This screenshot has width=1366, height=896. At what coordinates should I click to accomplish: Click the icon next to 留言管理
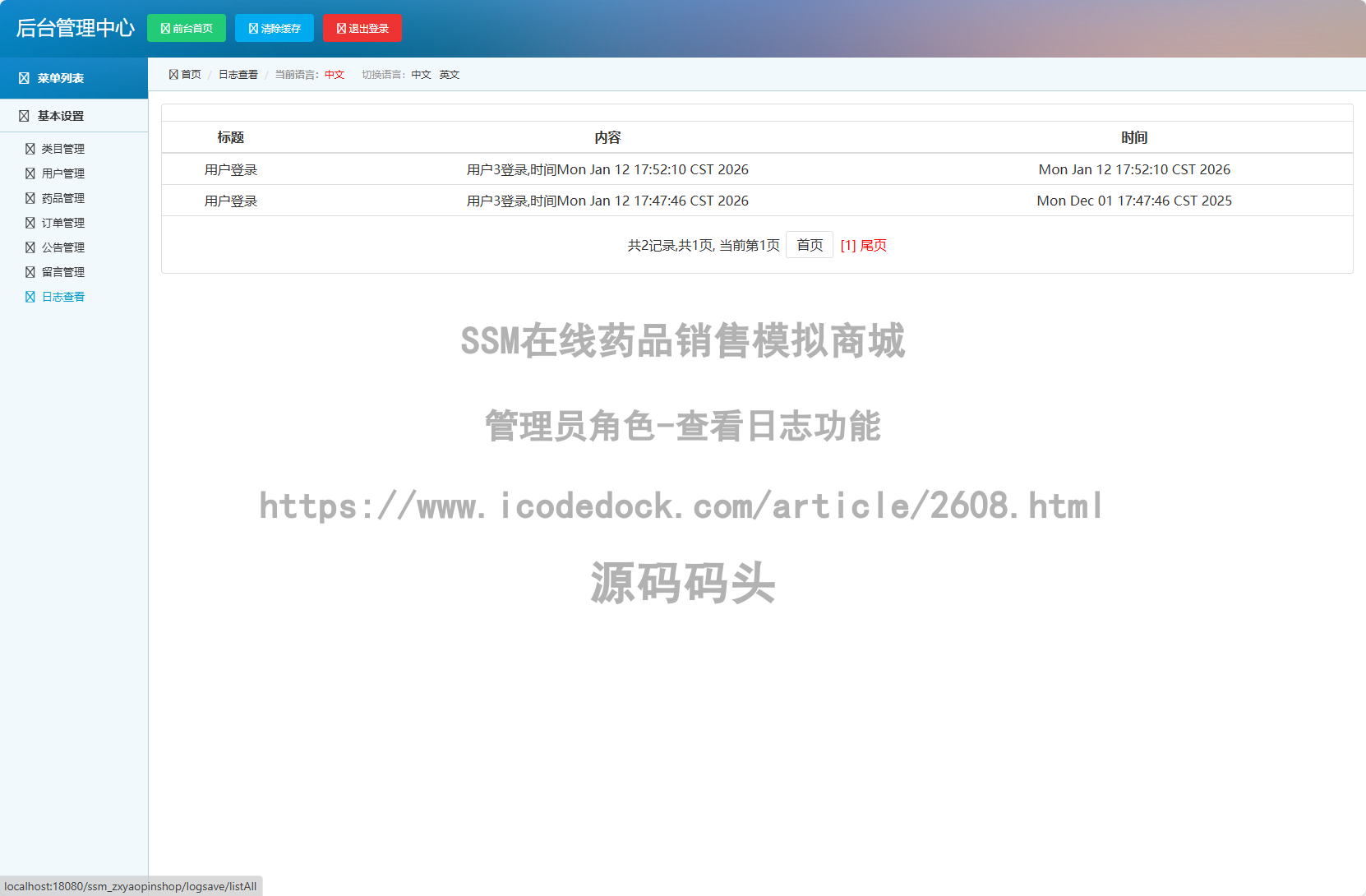30,272
